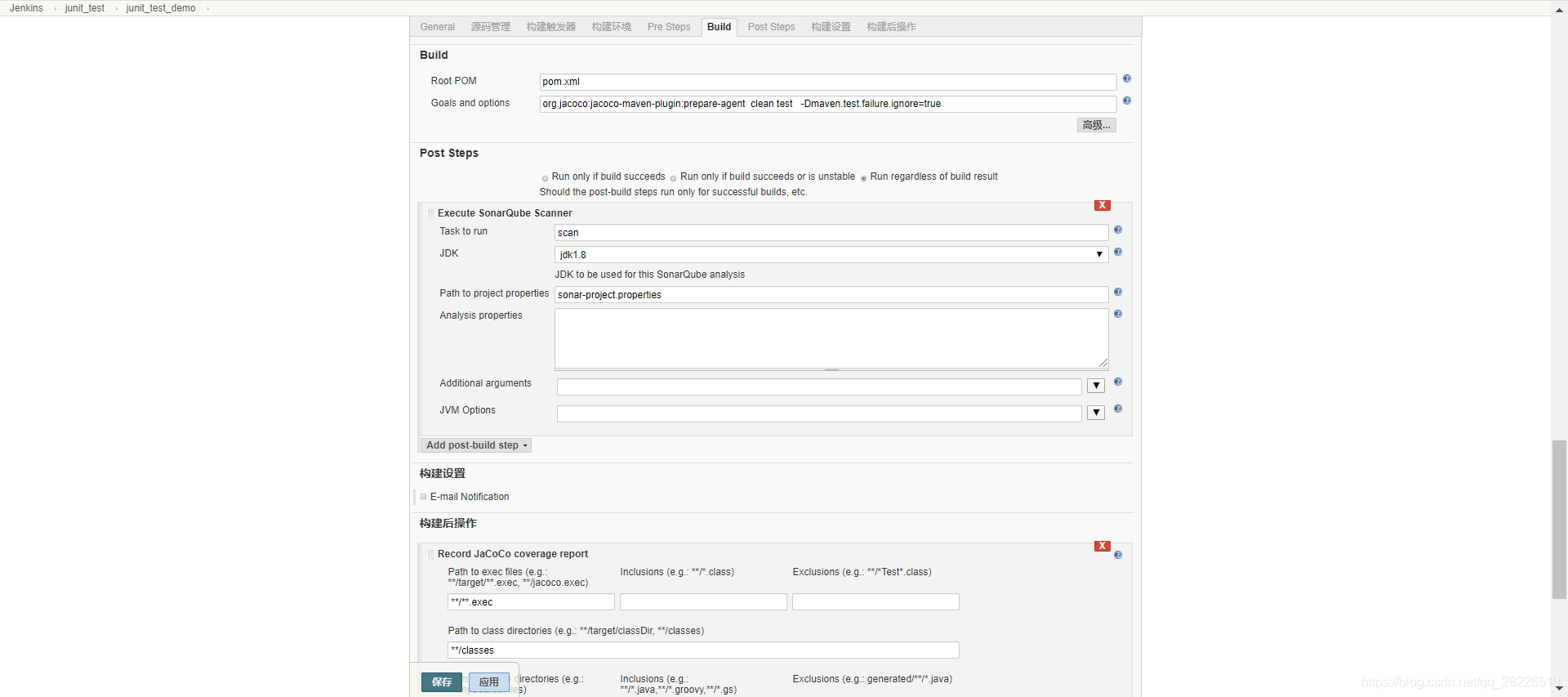The image size is (1568, 697).
Task: Open help for Record JaCoCo coverage report
Action: [1118, 556]
